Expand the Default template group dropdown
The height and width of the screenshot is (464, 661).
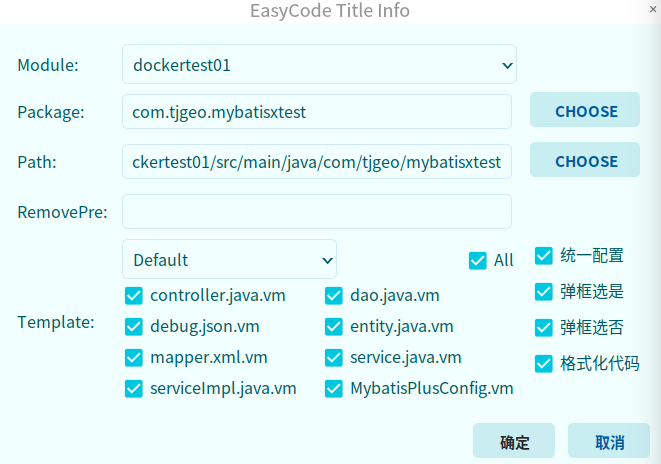(x=229, y=260)
